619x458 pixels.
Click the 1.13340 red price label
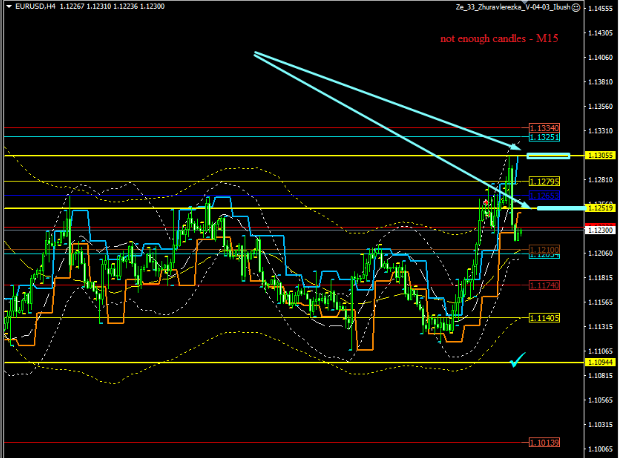545,128
